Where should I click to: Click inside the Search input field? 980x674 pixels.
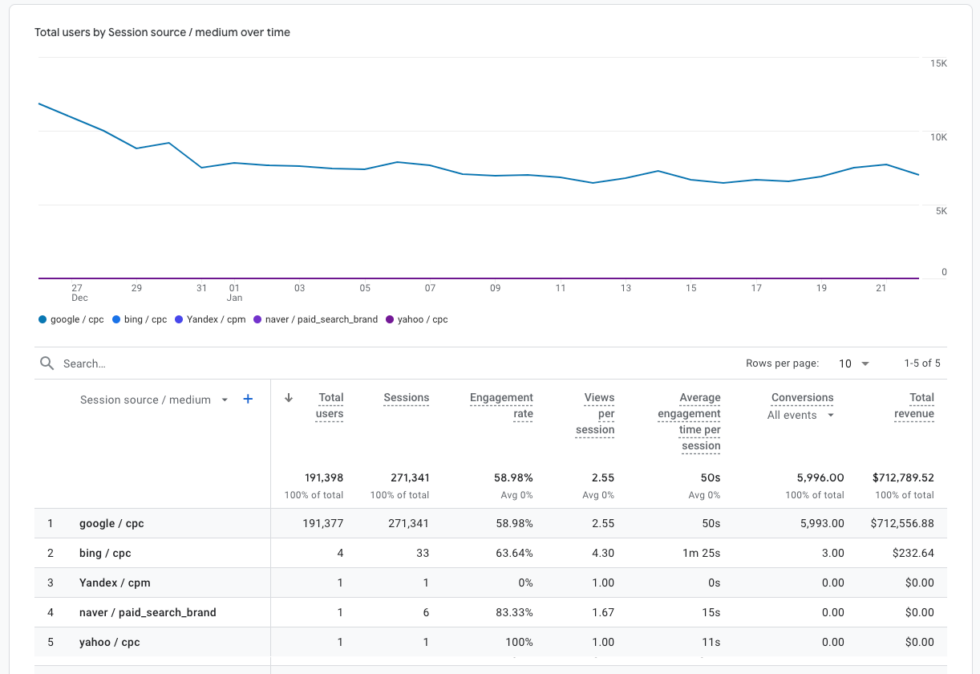coord(120,363)
